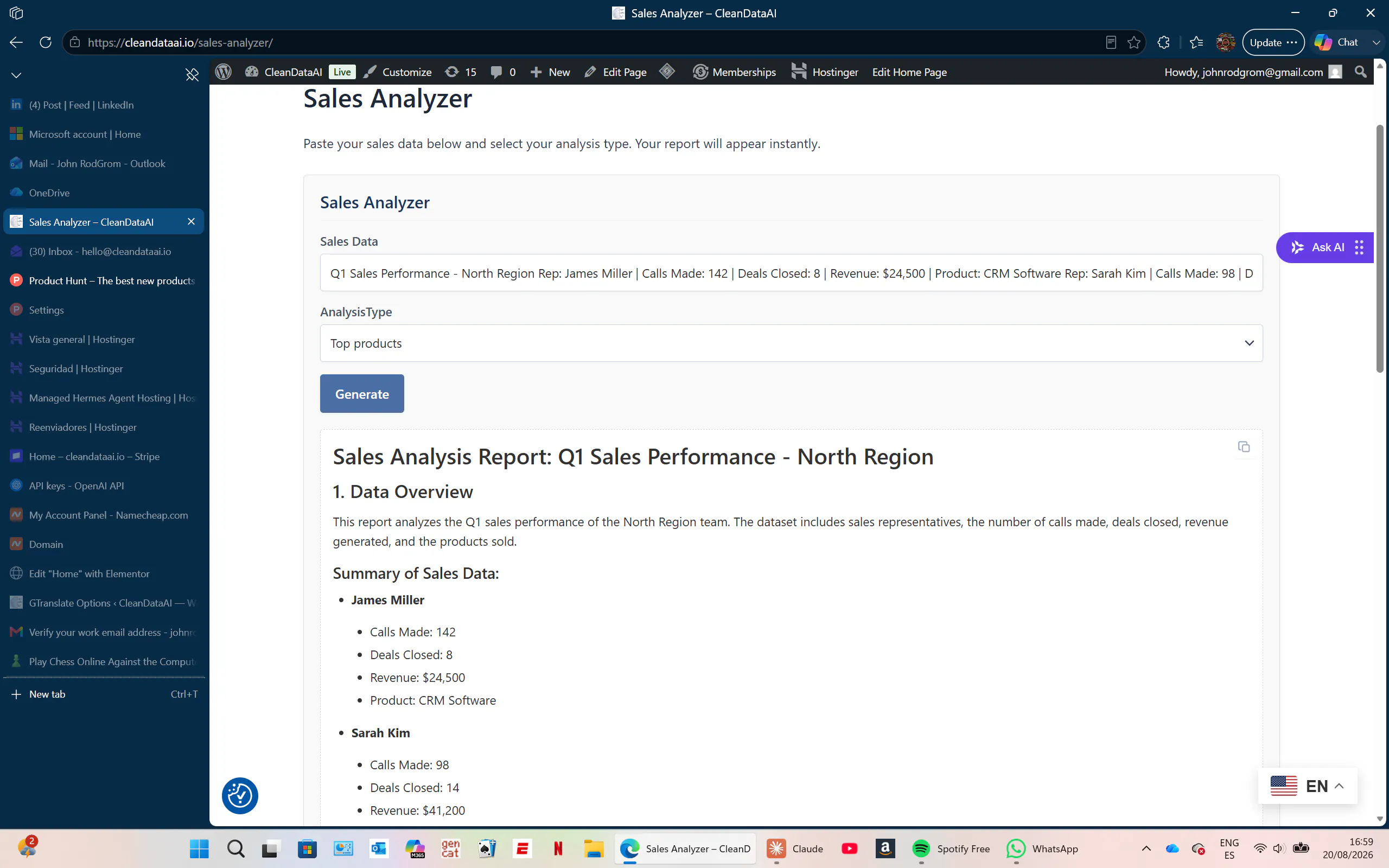The width and height of the screenshot is (1389, 868).
Task: Click the browser profile avatar
Action: coord(1226,42)
